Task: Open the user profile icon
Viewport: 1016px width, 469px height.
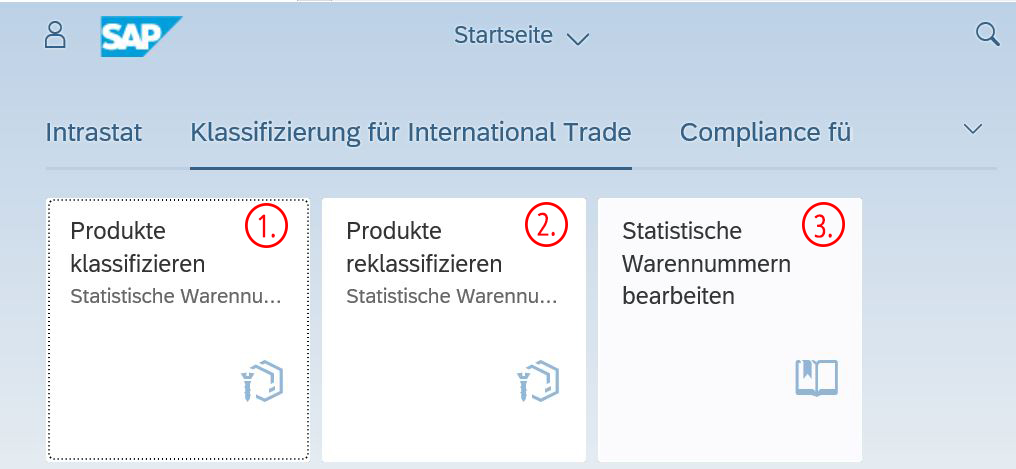Action: coord(55,35)
